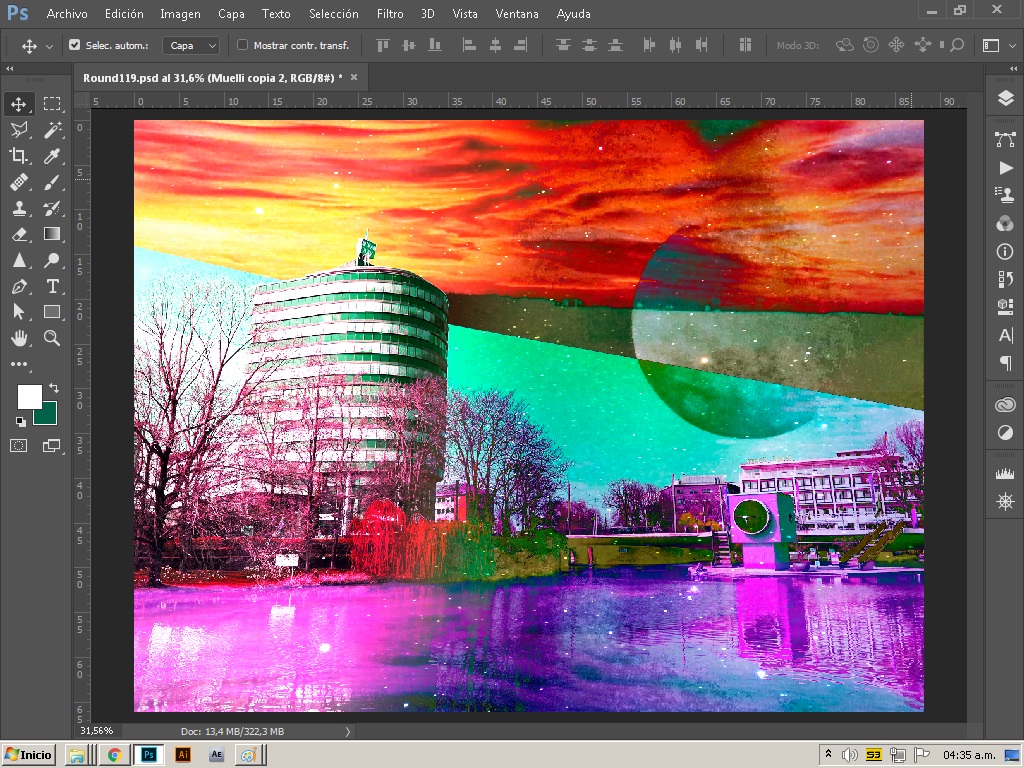
Task: Open the Info panel icon
Action: click(x=1005, y=251)
